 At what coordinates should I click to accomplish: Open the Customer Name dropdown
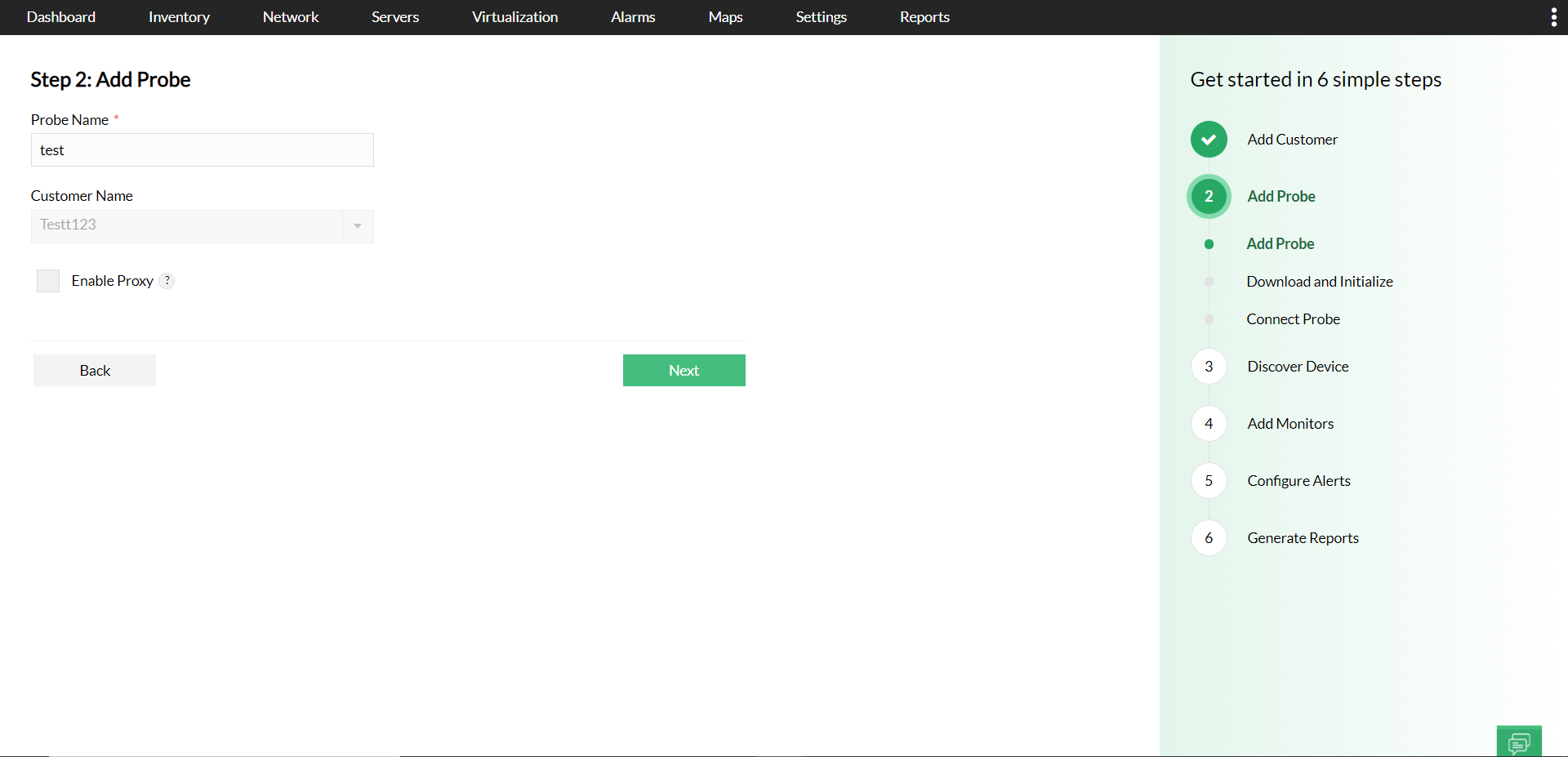pyautogui.click(x=357, y=226)
